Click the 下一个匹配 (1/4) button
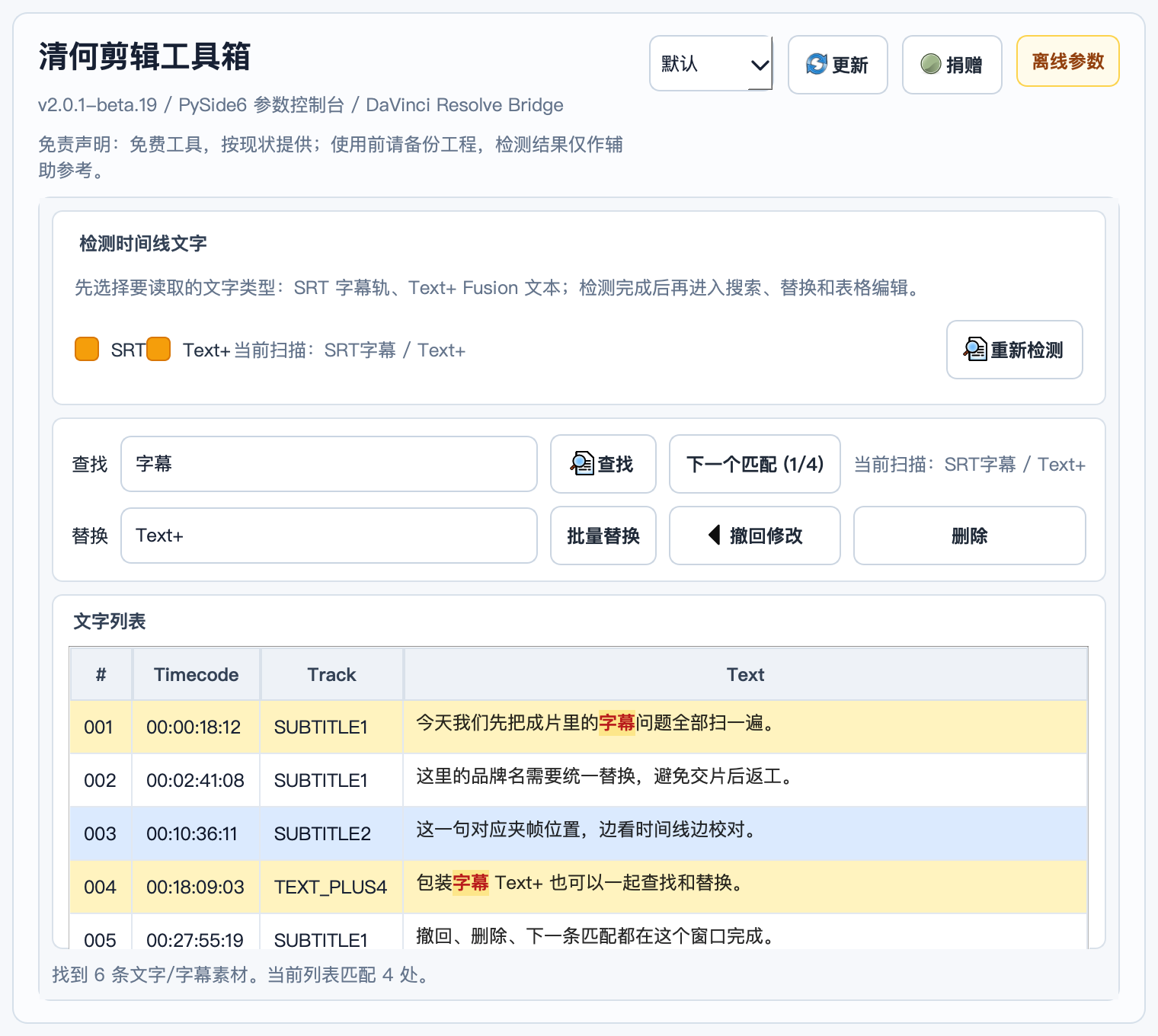 coord(755,464)
